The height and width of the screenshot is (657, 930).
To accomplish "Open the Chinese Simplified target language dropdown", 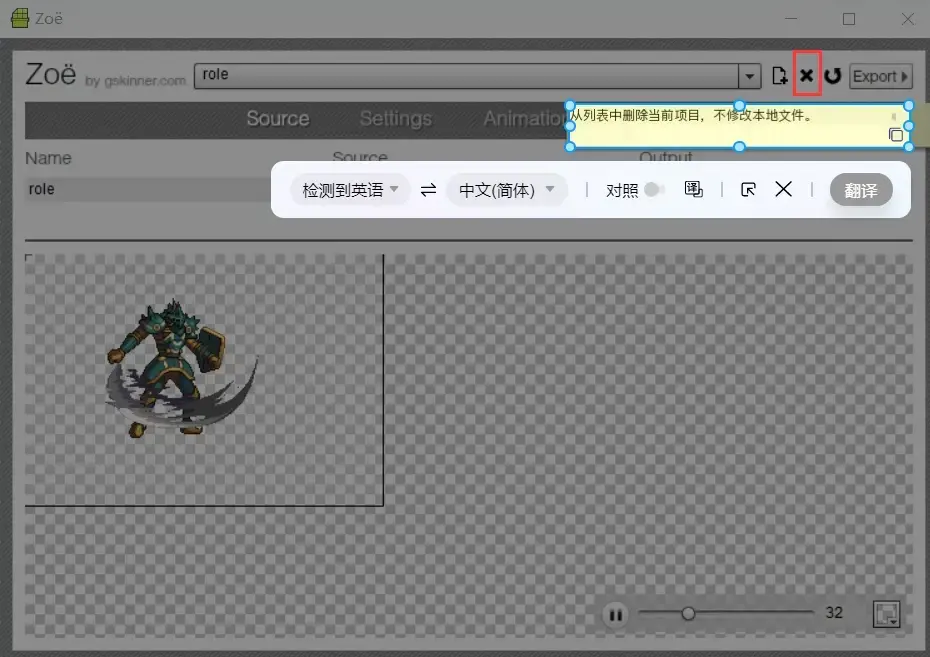I will 507,190.
